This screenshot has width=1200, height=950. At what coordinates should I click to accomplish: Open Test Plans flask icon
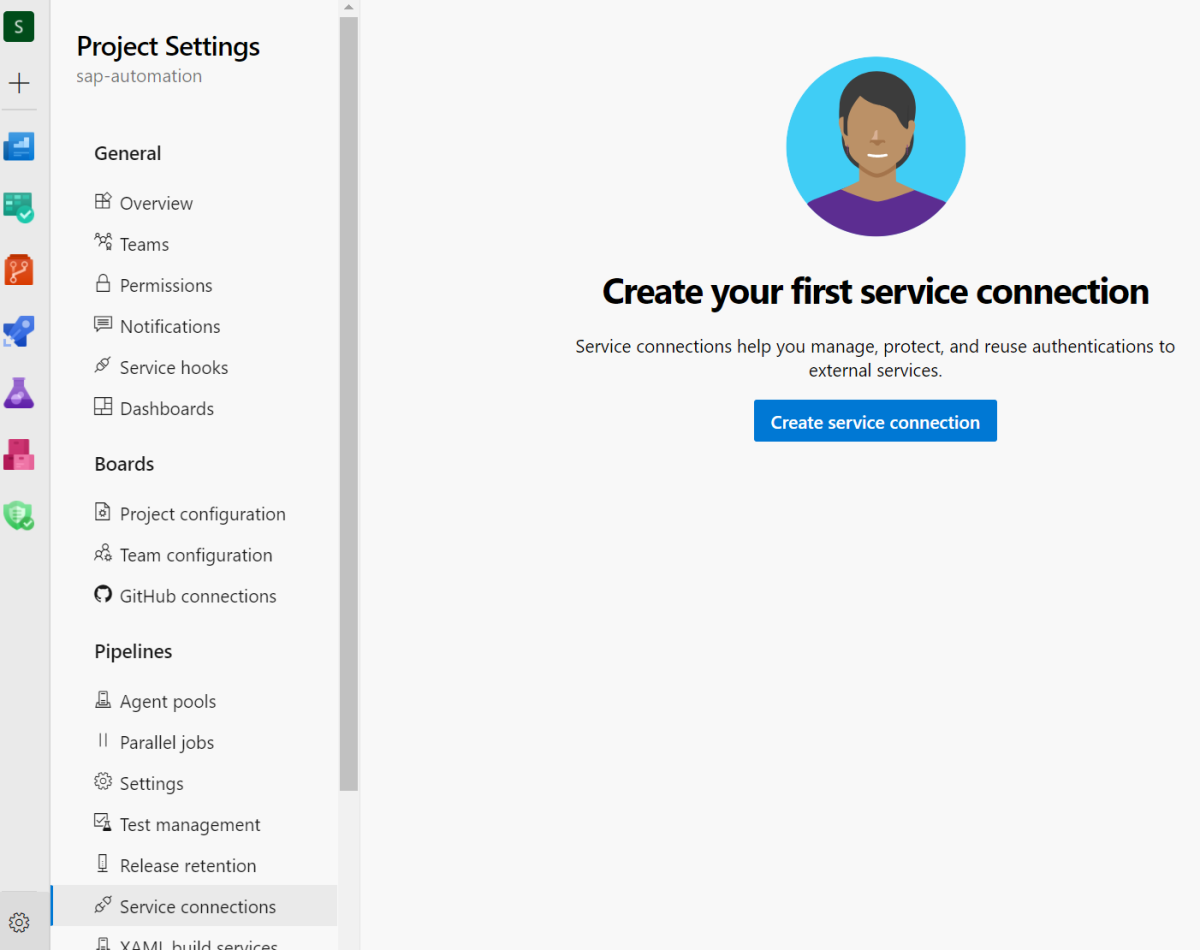click(19, 393)
